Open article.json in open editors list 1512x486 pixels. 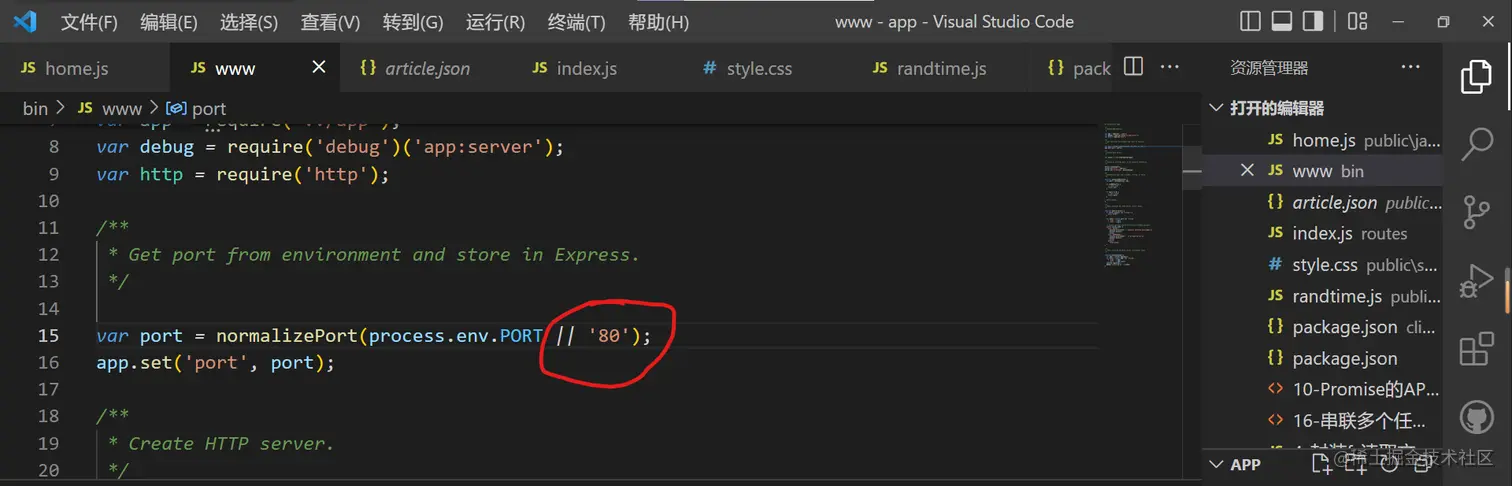tap(1323, 202)
